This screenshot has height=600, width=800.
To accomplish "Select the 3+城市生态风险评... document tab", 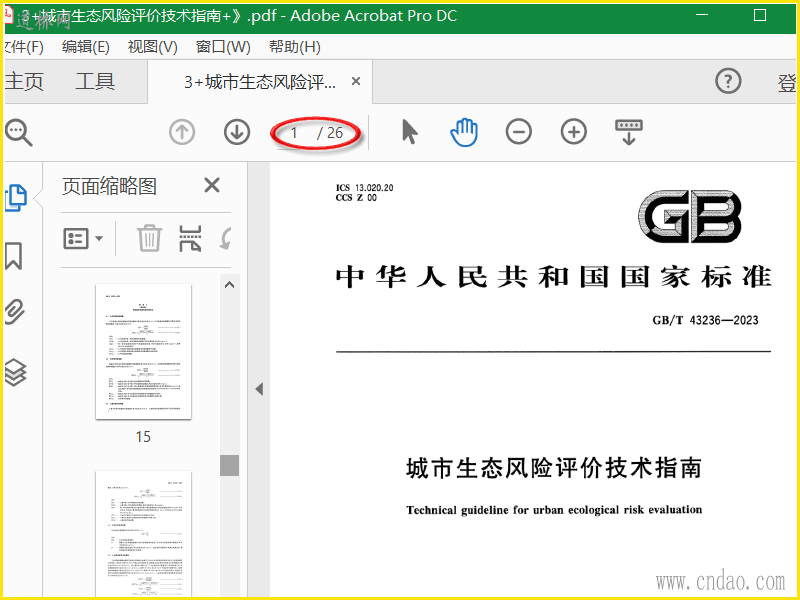I will coord(260,82).
